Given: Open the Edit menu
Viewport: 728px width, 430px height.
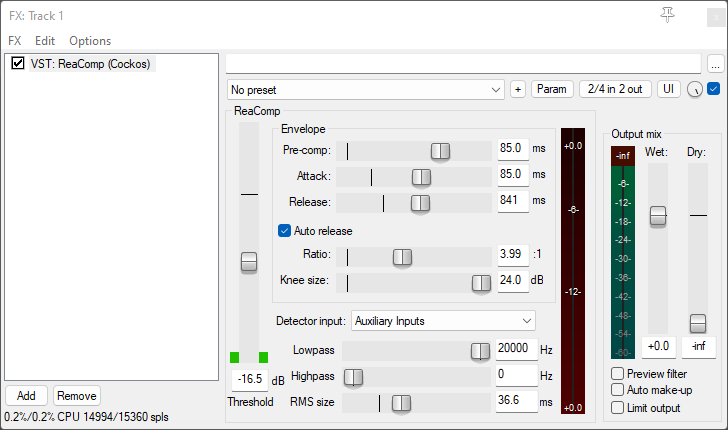Looking at the screenshot, I should [x=45, y=41].
